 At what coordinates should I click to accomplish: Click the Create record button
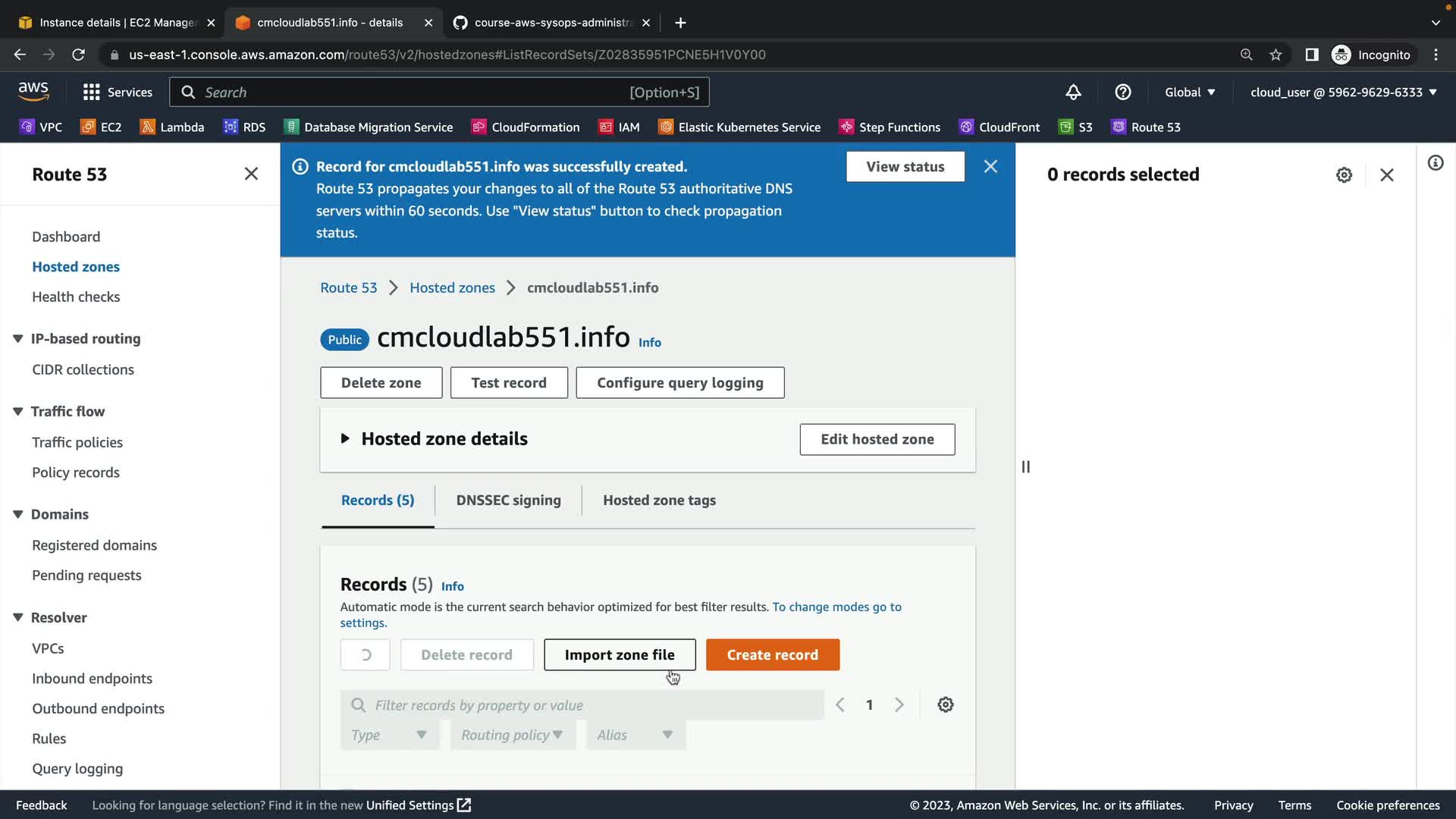pos(772,654)
